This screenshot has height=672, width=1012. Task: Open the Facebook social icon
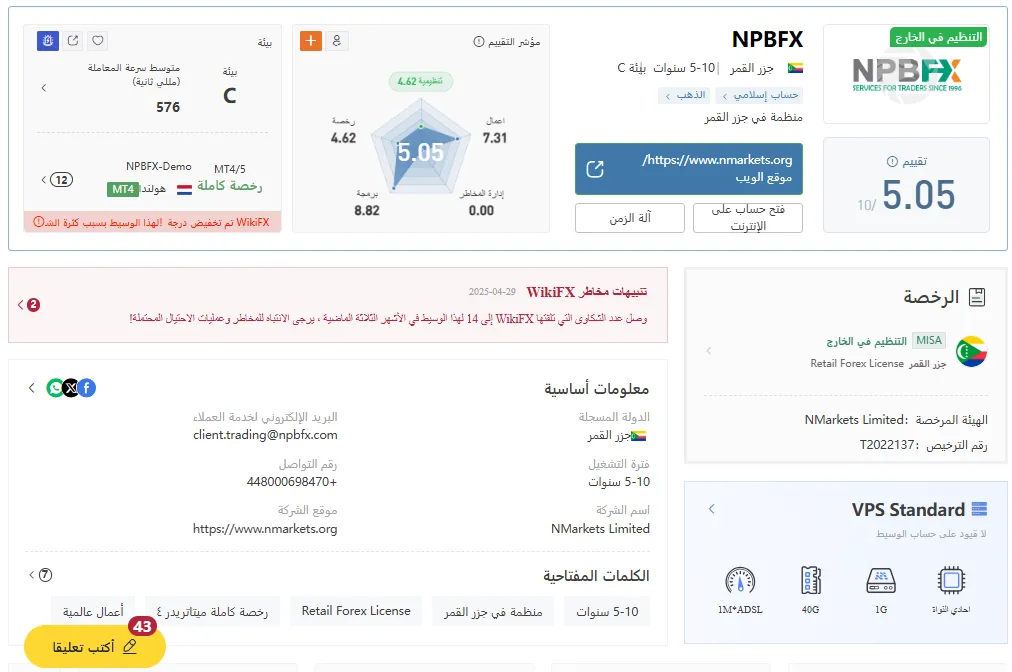(x=87, y=388)
